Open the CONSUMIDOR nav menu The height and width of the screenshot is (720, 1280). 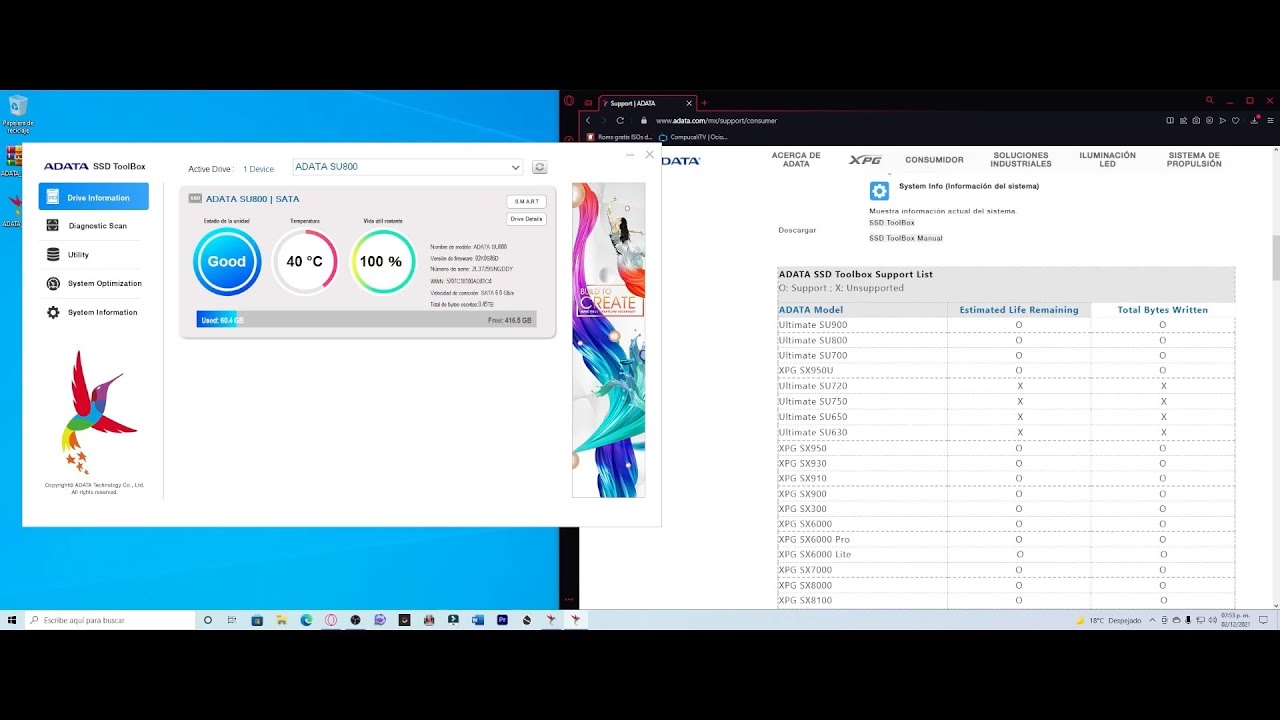pyautogui.click(x=934, y=160)
